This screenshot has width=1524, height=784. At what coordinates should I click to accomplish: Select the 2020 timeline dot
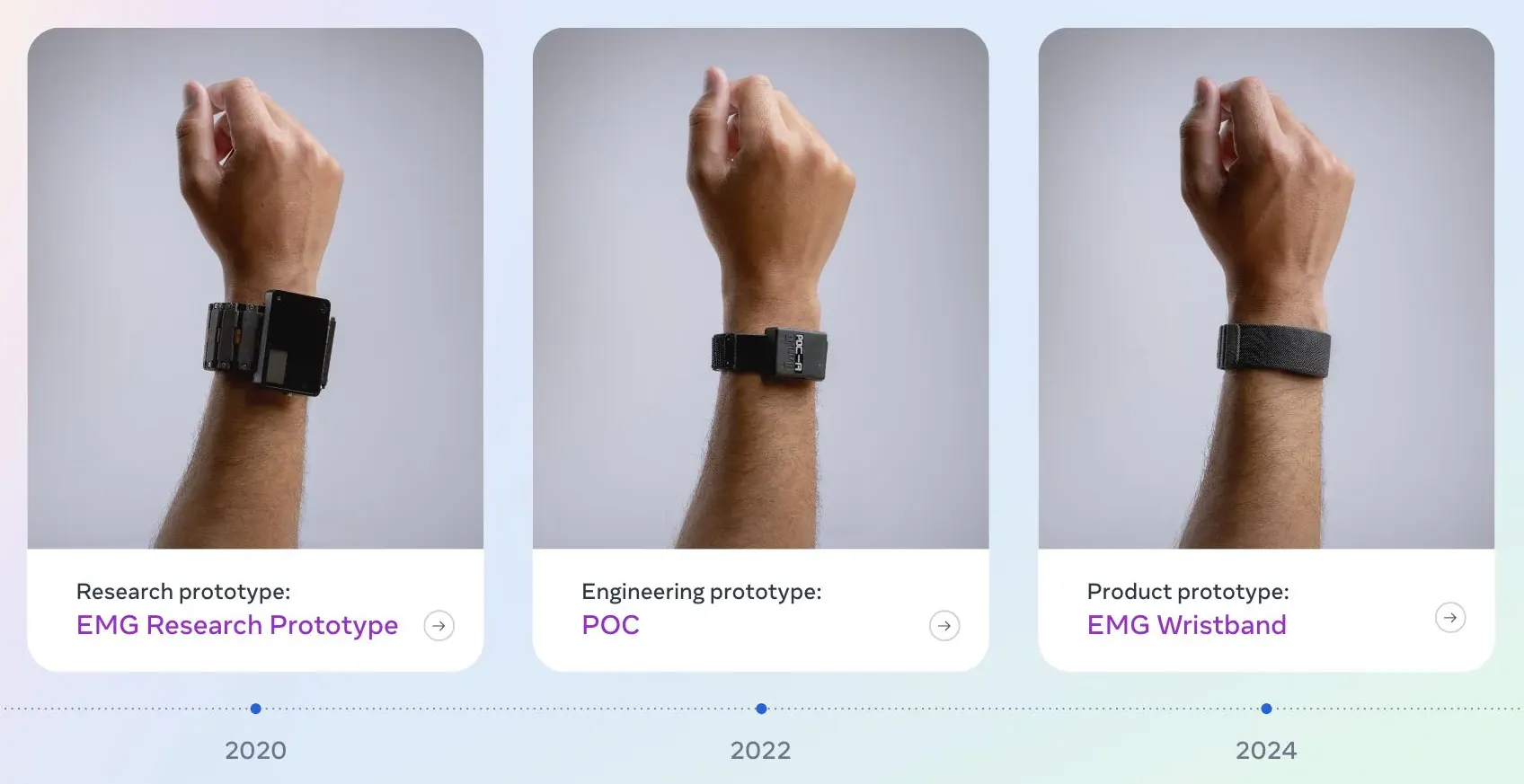[255, 709]
